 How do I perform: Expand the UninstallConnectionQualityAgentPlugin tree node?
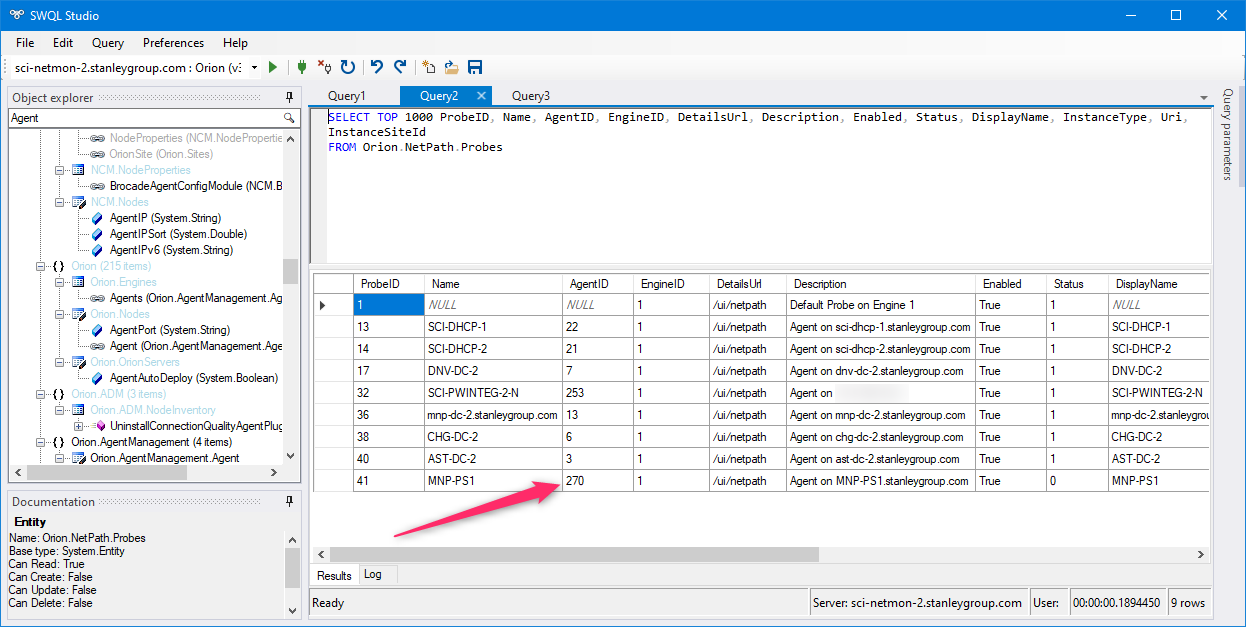[x=78, y=426]
